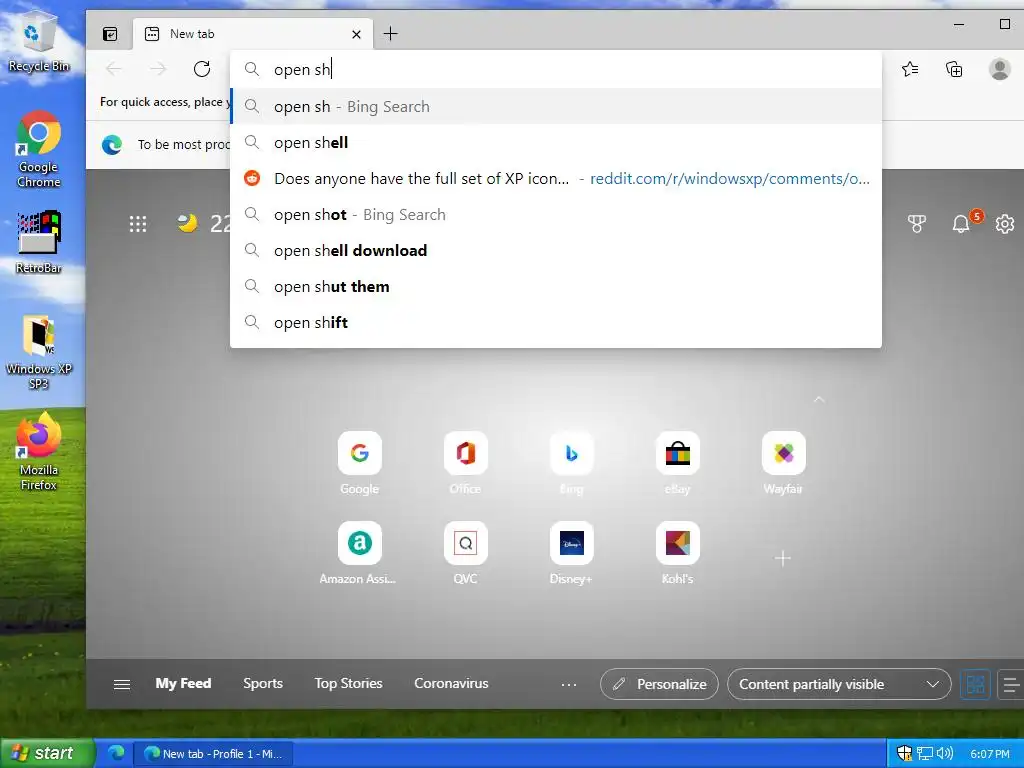
Task: Add a new browser tab
Action: (391, 34)
